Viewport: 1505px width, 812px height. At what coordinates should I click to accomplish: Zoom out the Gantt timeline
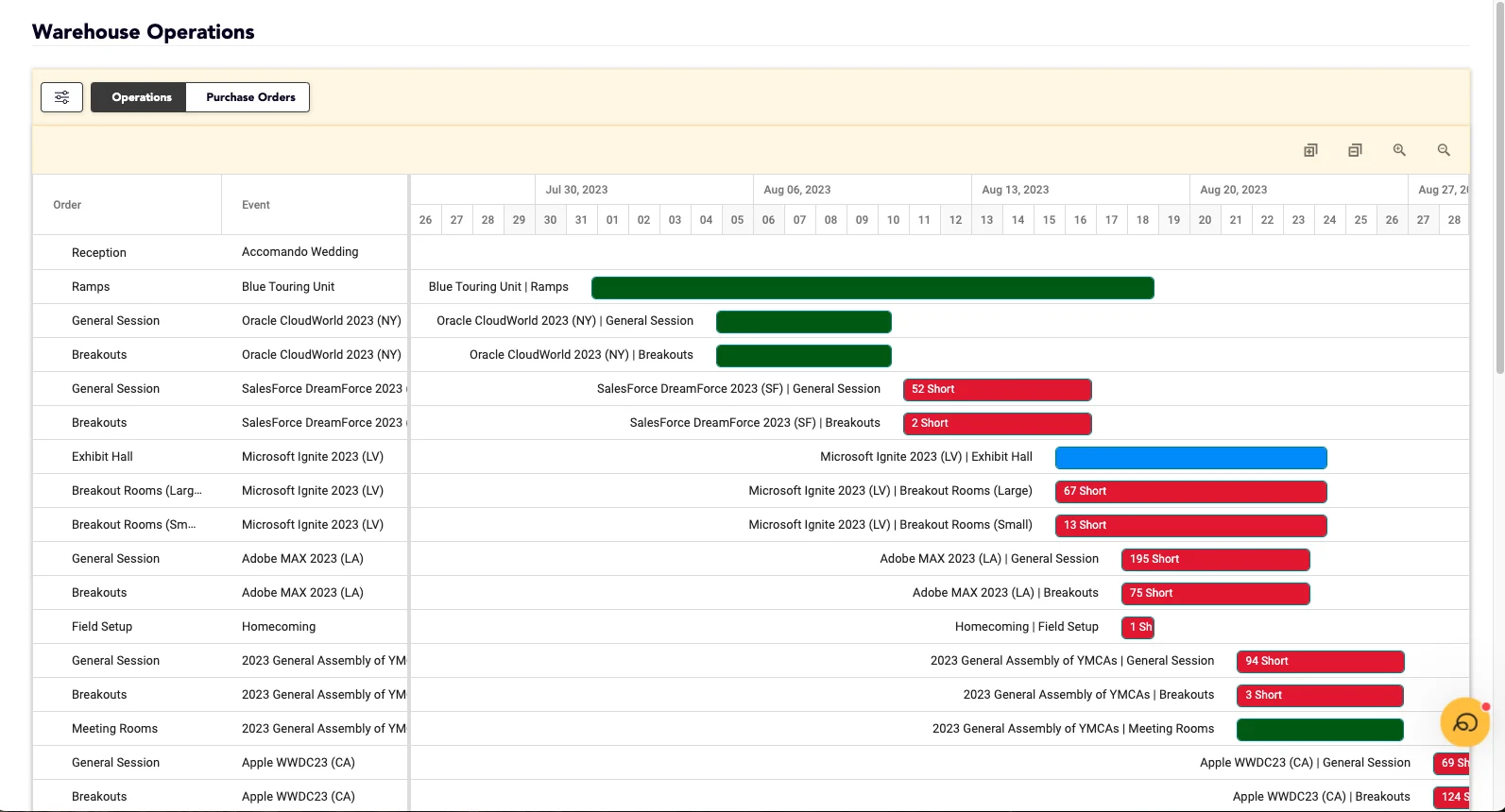pos(1444,150)
